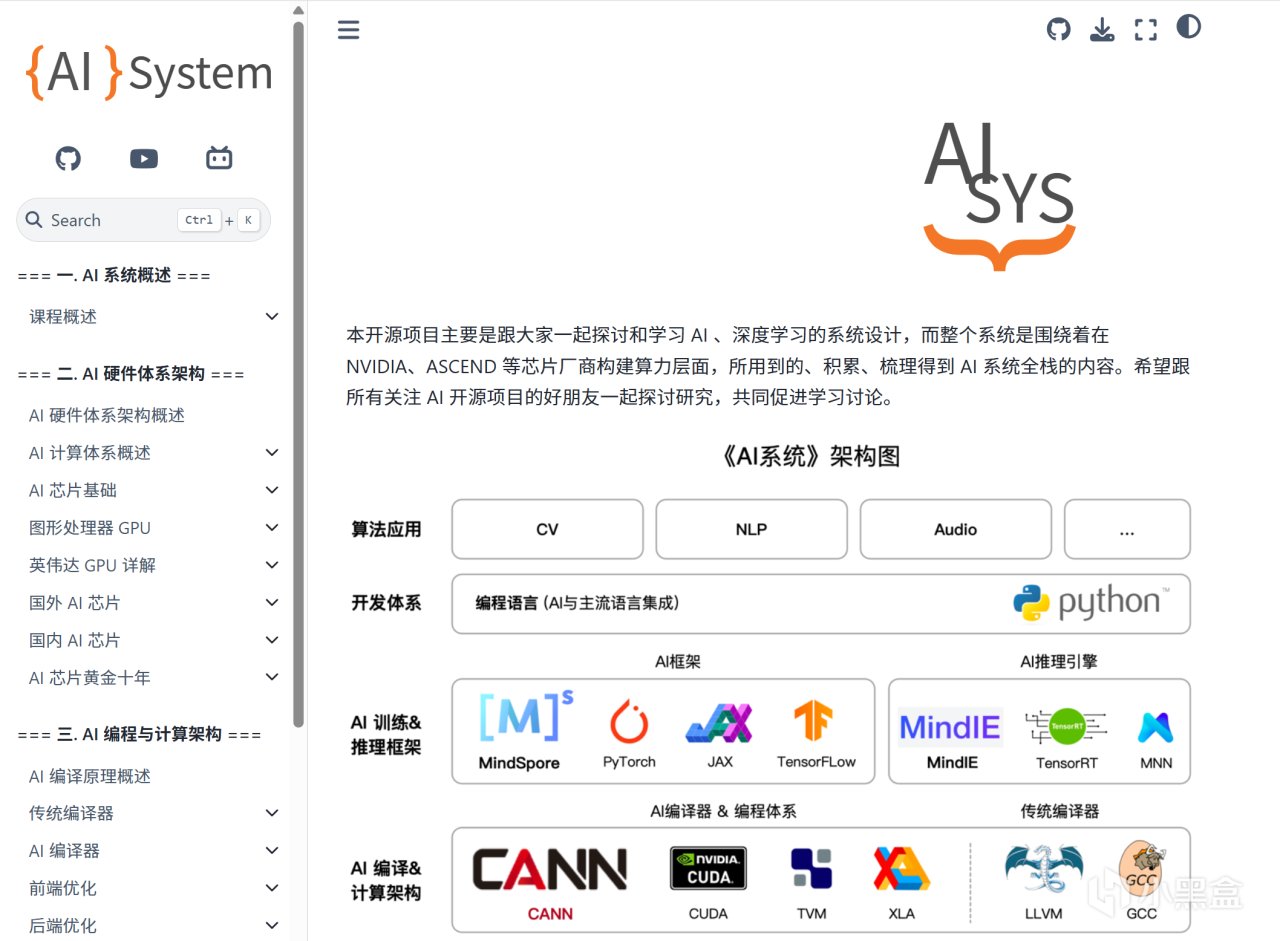Click the Python logo in the diagram
The image size is (1280, 941).
click(x=1090, y=602)
